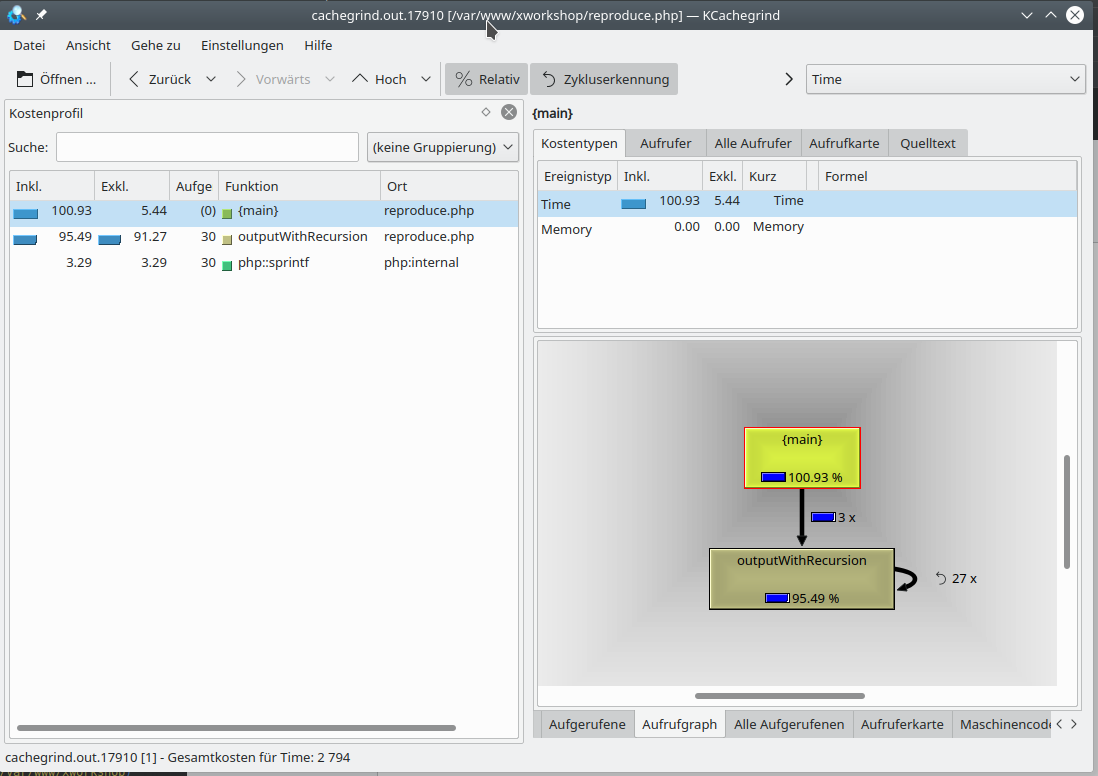Click the Suche search input field
Viewport: 1098px width, 776px height.
207,147
